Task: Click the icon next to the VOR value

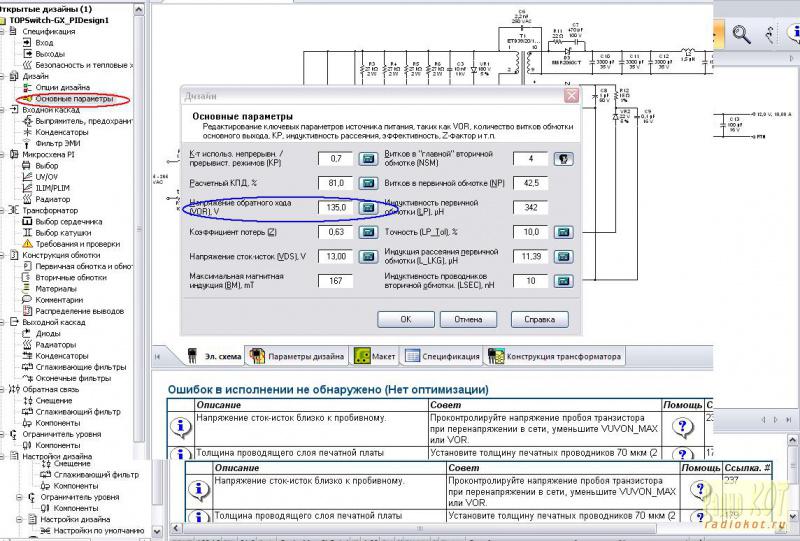Action: pyautogui.click(x=369, y=208)
